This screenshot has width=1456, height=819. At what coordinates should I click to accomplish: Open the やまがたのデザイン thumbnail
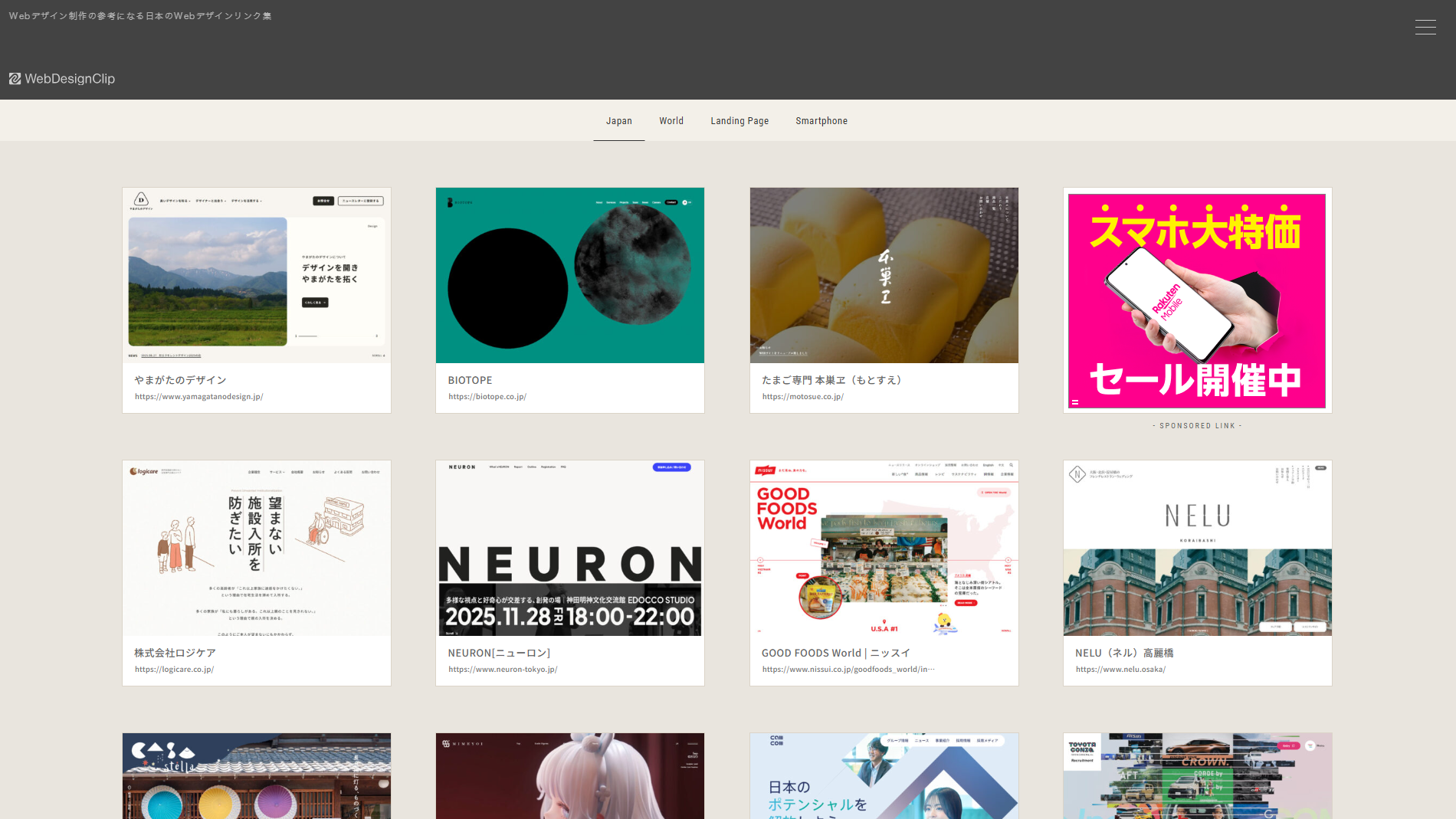(257, 275)
